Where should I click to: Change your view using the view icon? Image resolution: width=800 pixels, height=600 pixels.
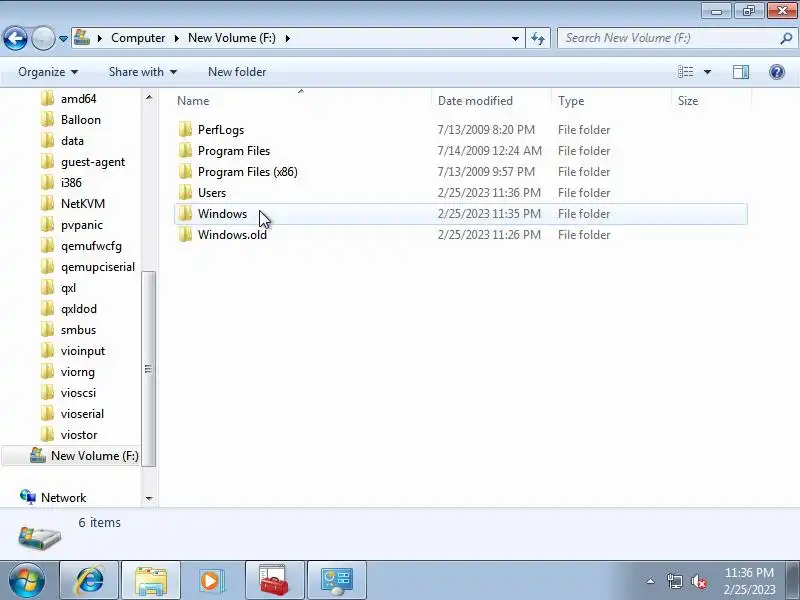685,72
